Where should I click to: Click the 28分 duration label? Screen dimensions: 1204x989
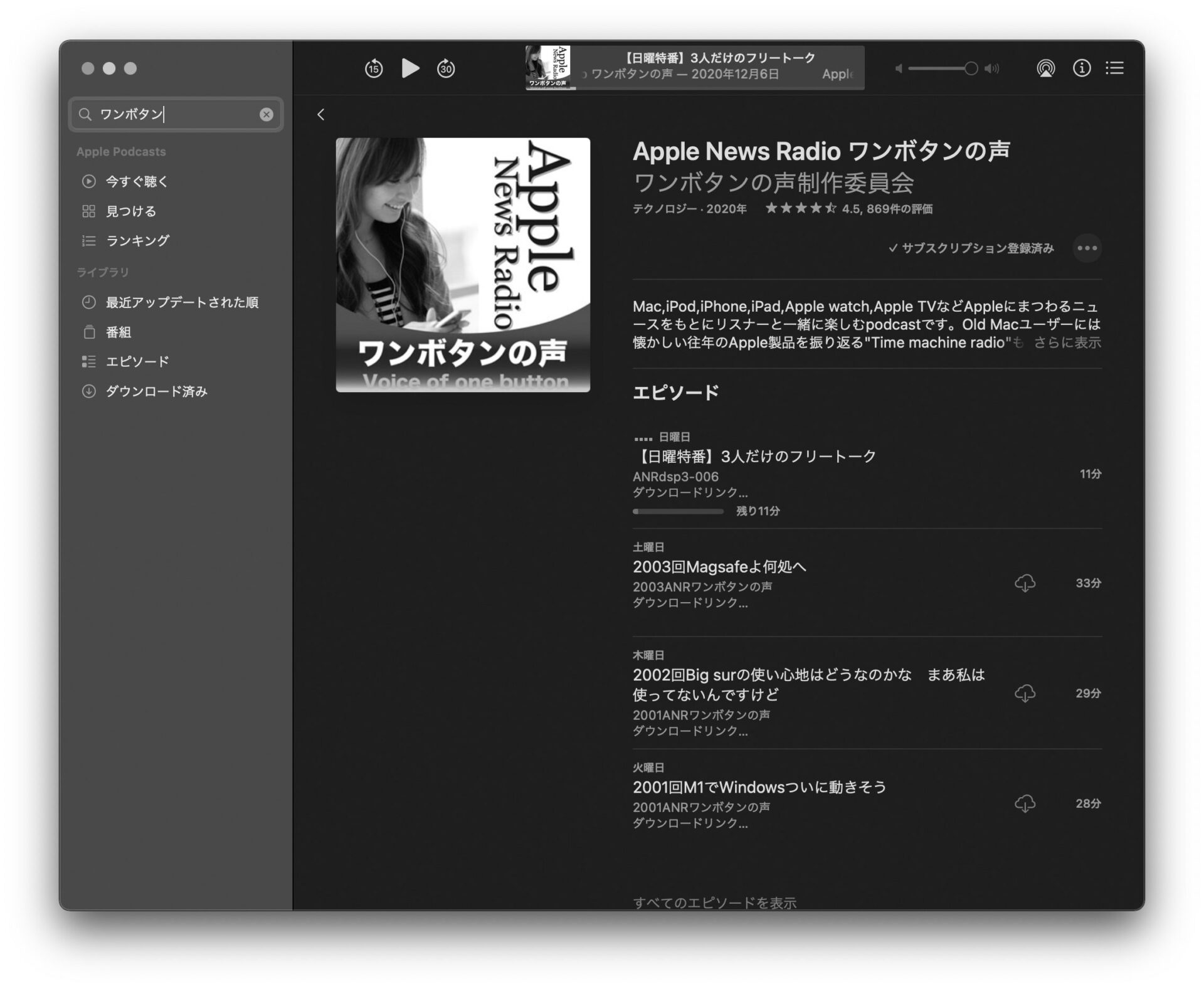[1088, 803]
